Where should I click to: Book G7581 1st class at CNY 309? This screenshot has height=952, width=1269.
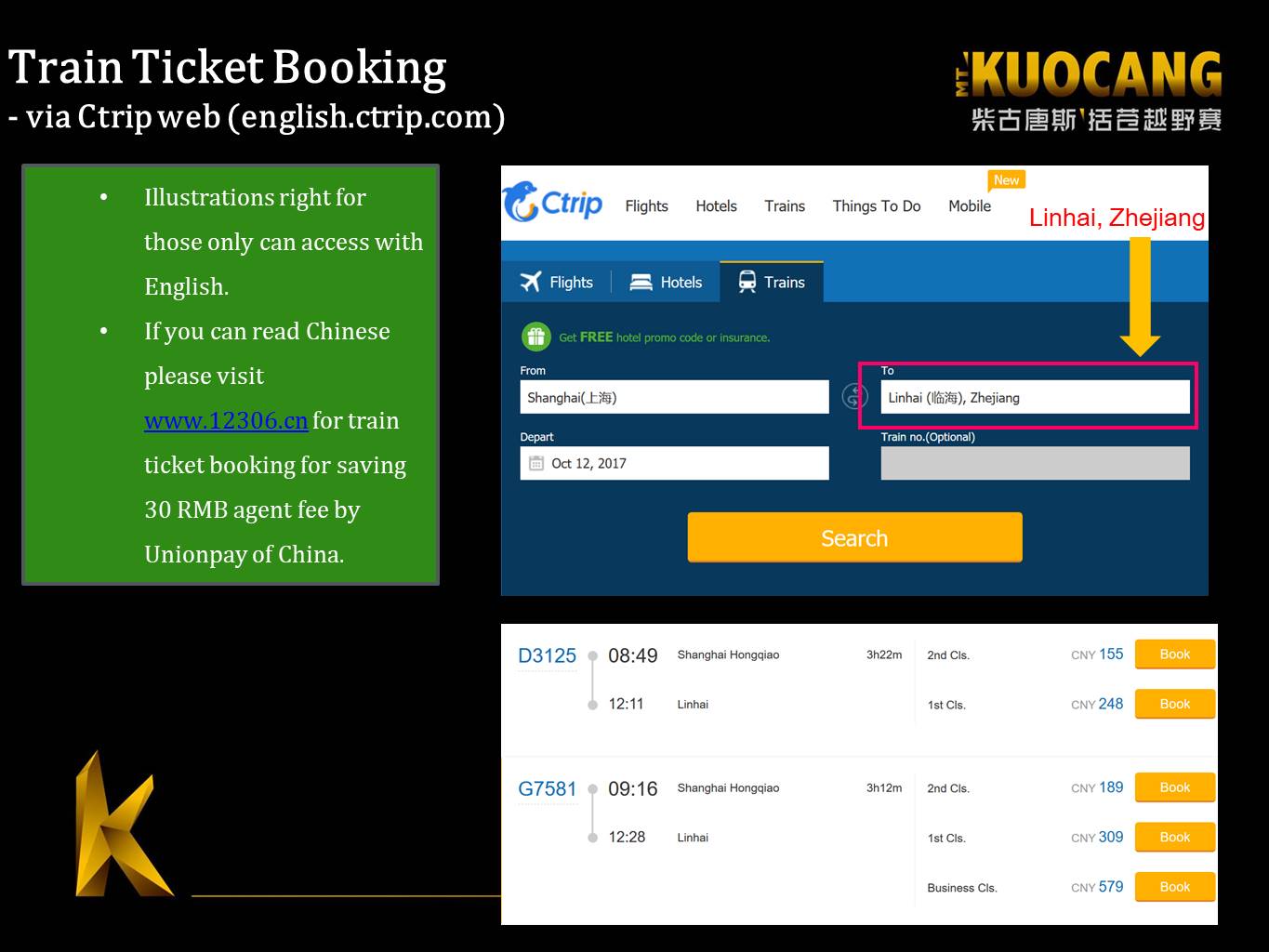[x=1175, y=837]
